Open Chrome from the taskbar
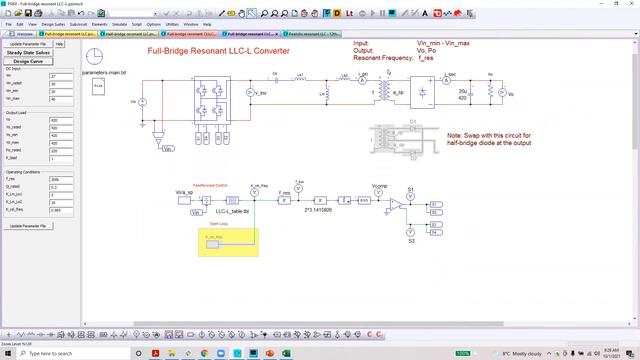 (x=204, y=353)
